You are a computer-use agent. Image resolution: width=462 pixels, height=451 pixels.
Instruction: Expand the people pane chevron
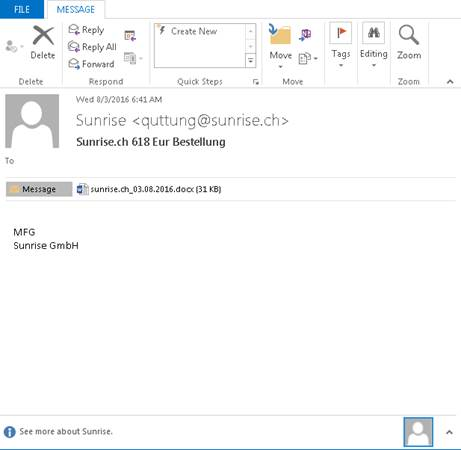click(449, 432)
